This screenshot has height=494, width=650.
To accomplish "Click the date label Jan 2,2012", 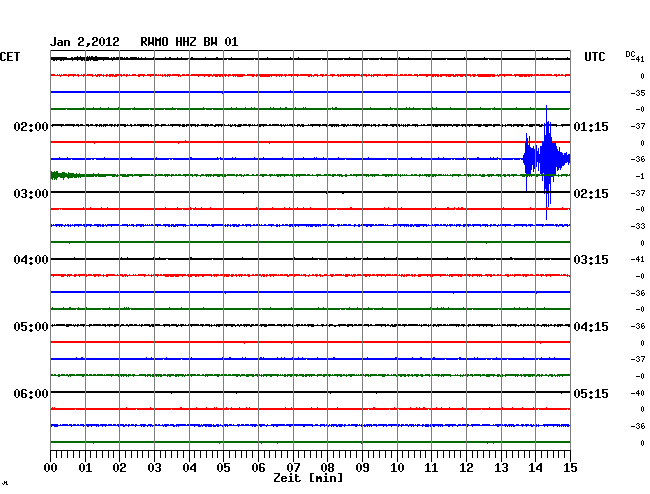I will point(85,42).
